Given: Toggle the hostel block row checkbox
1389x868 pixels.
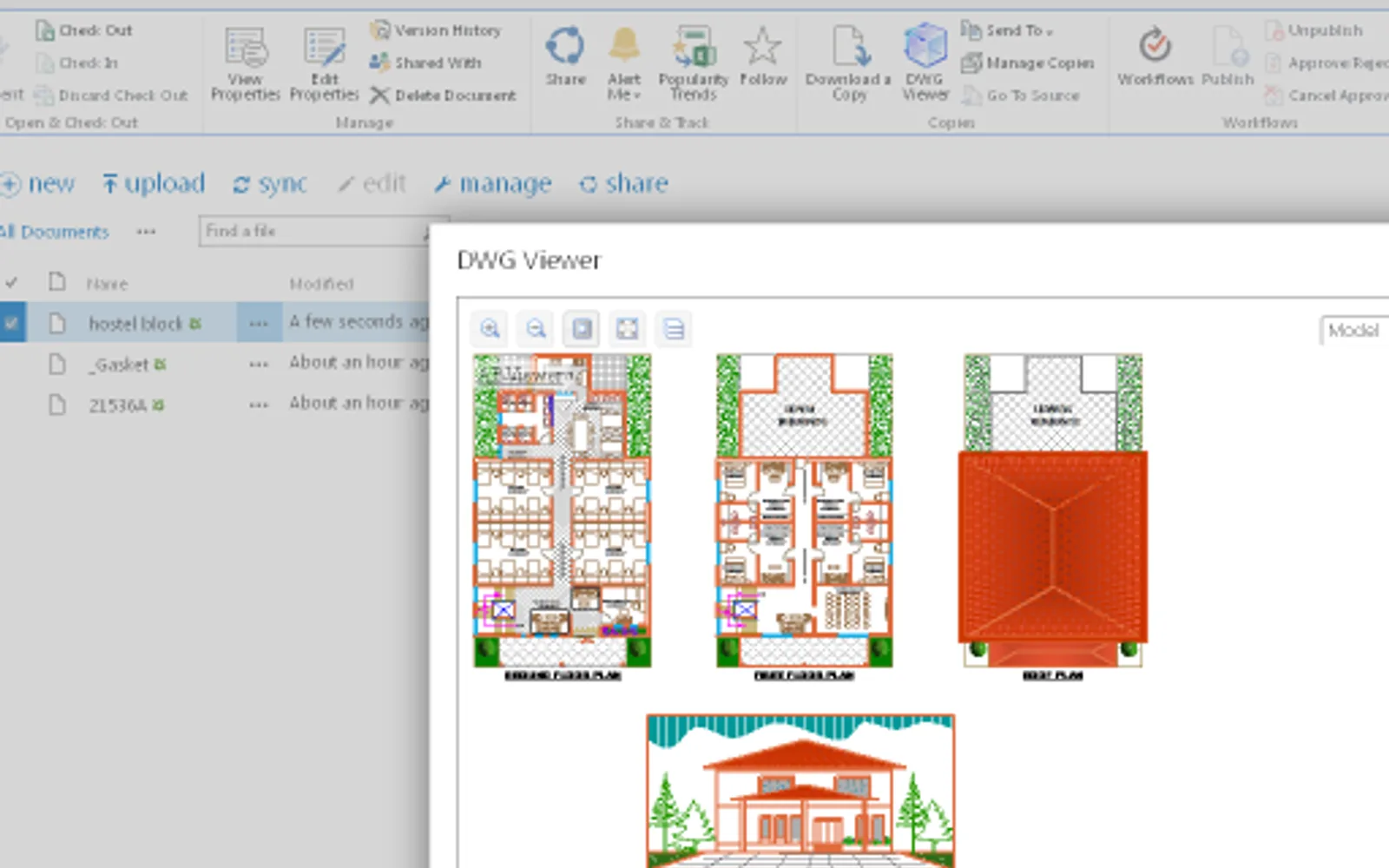Looking at the screenshot, I should [x=11, y=323].
